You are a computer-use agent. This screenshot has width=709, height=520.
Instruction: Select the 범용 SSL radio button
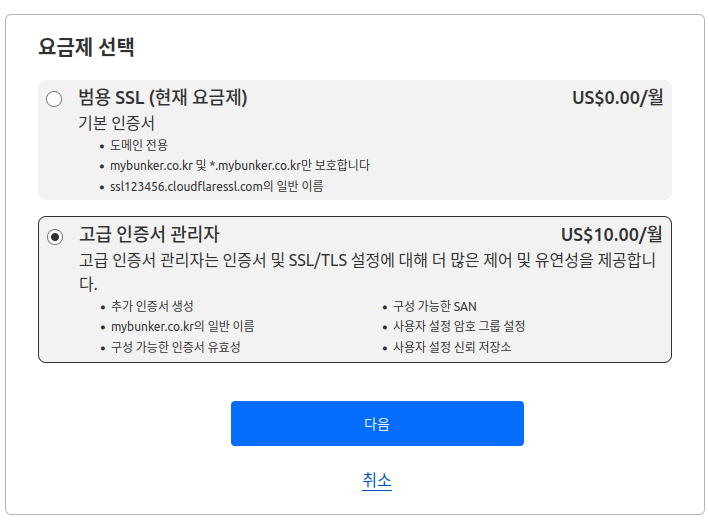tap(54, 98)
